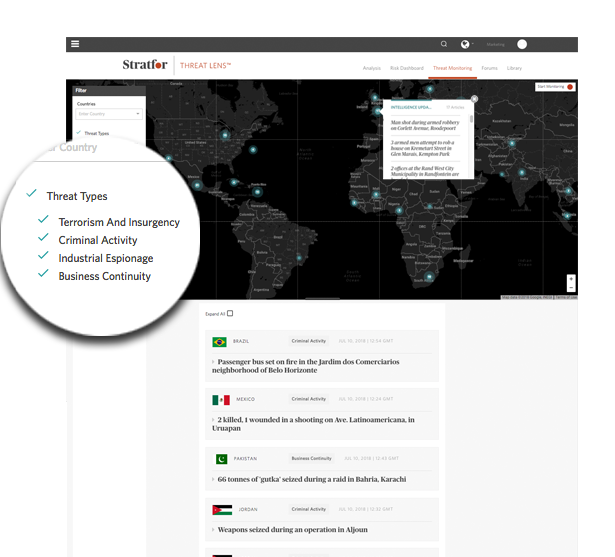Viewport: 615px width, 557px height.
Task: Click the map marker in Cuba area
Action: pos(234,182)
